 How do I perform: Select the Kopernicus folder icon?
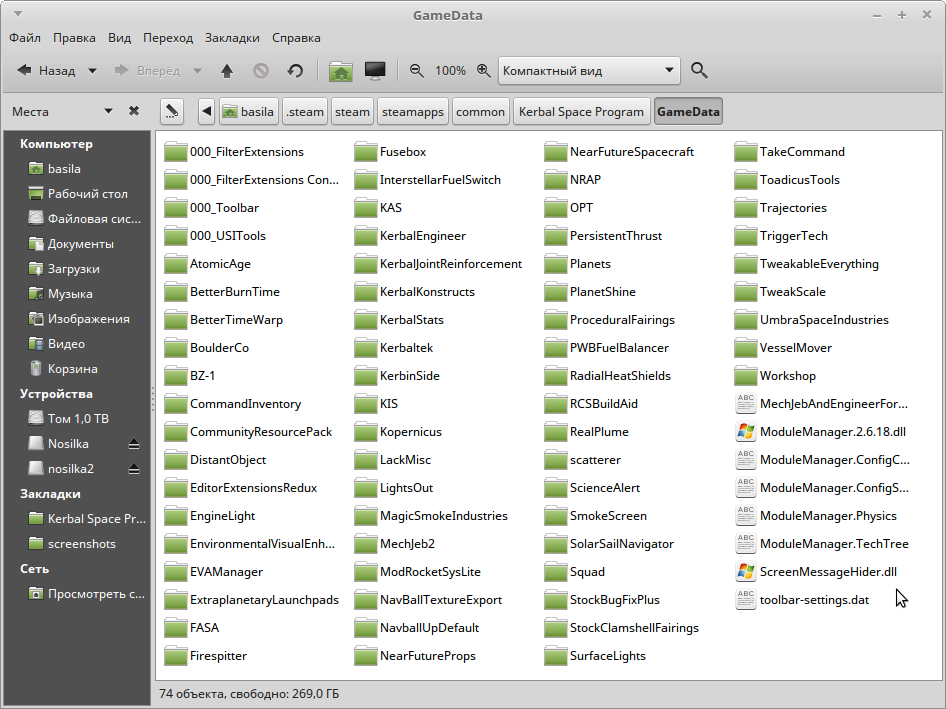(366, 431)
